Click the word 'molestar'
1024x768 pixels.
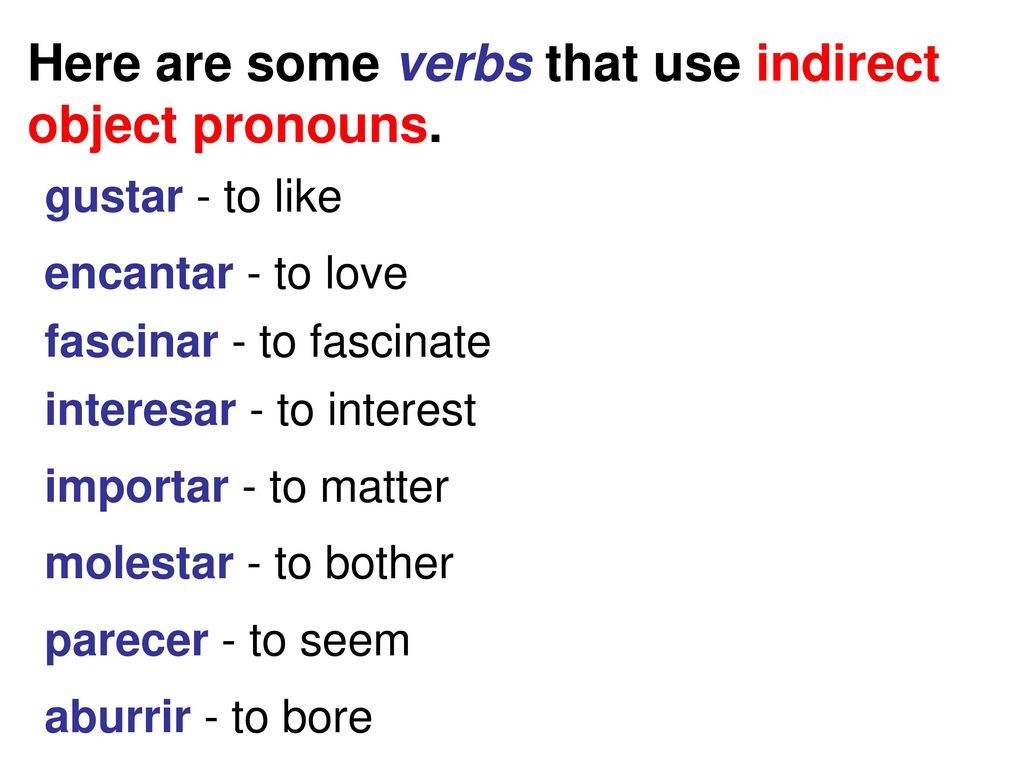(x=139, y=563)
